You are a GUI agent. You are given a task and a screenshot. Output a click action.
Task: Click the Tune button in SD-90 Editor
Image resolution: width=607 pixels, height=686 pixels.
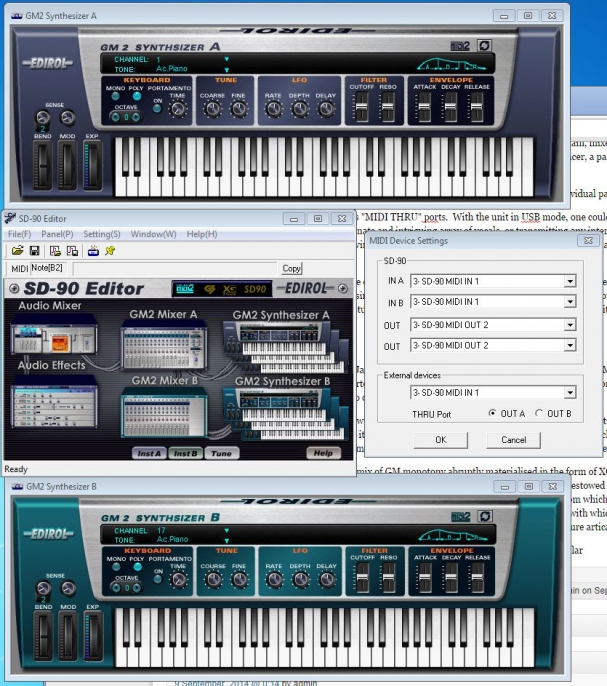[x=221, y=453]
